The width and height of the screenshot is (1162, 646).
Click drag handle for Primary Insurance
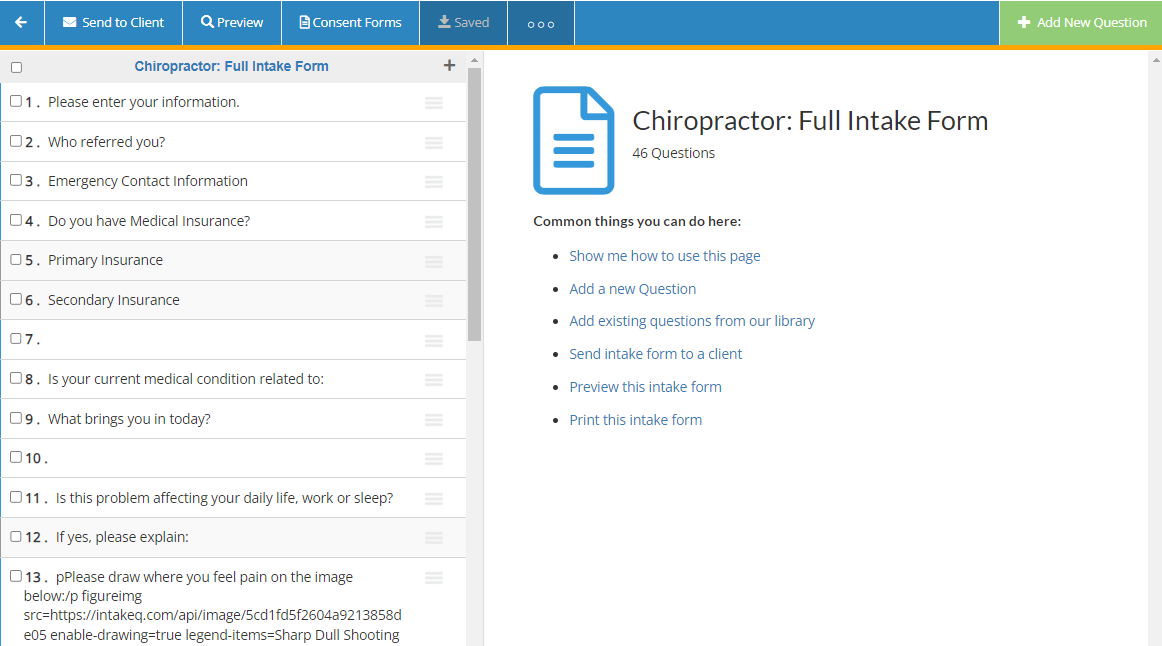click(x=434, y=261)
